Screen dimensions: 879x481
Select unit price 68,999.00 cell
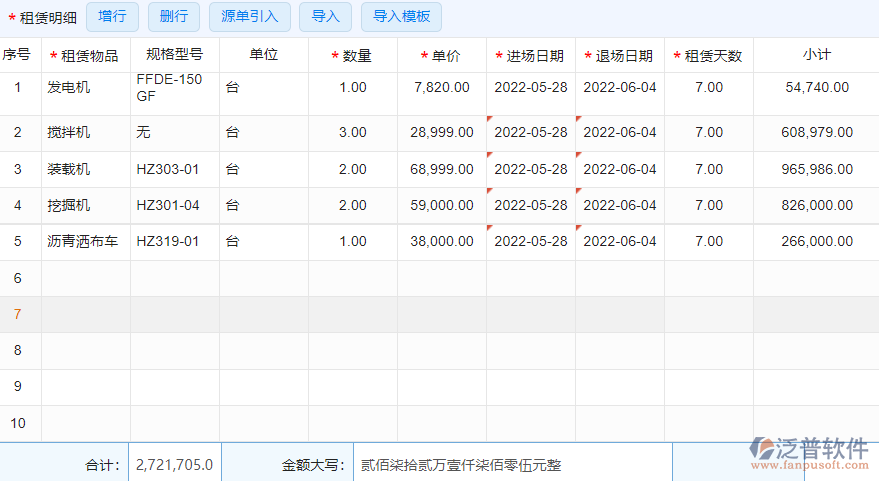point(442,169)
